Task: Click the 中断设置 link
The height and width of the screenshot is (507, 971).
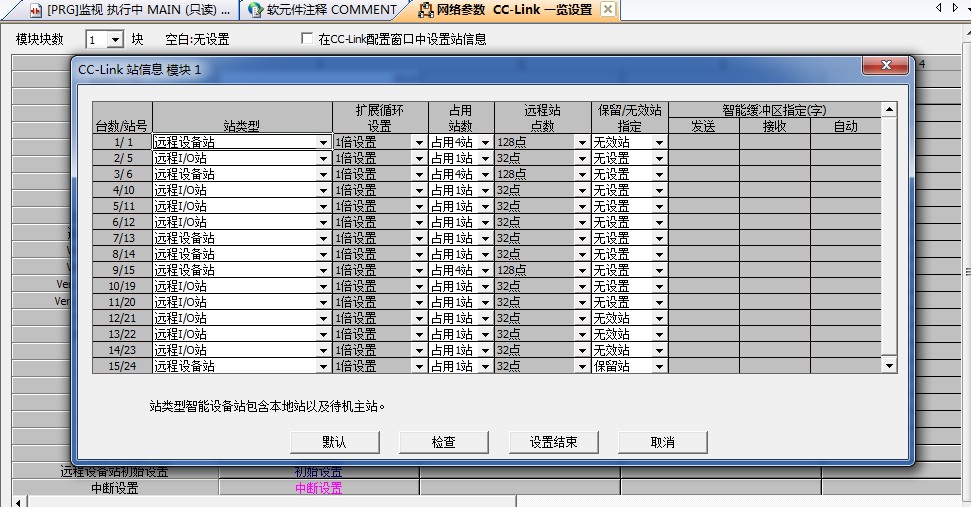Action: [318, 489]
